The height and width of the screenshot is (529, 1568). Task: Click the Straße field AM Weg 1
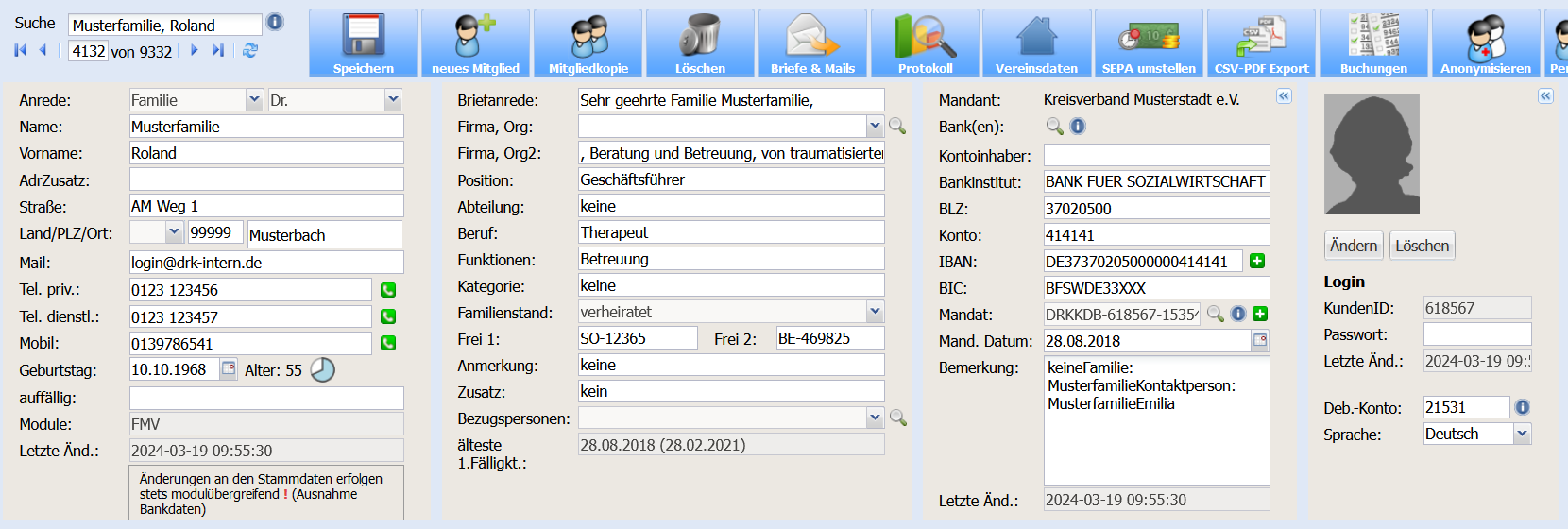click(266, 206)
